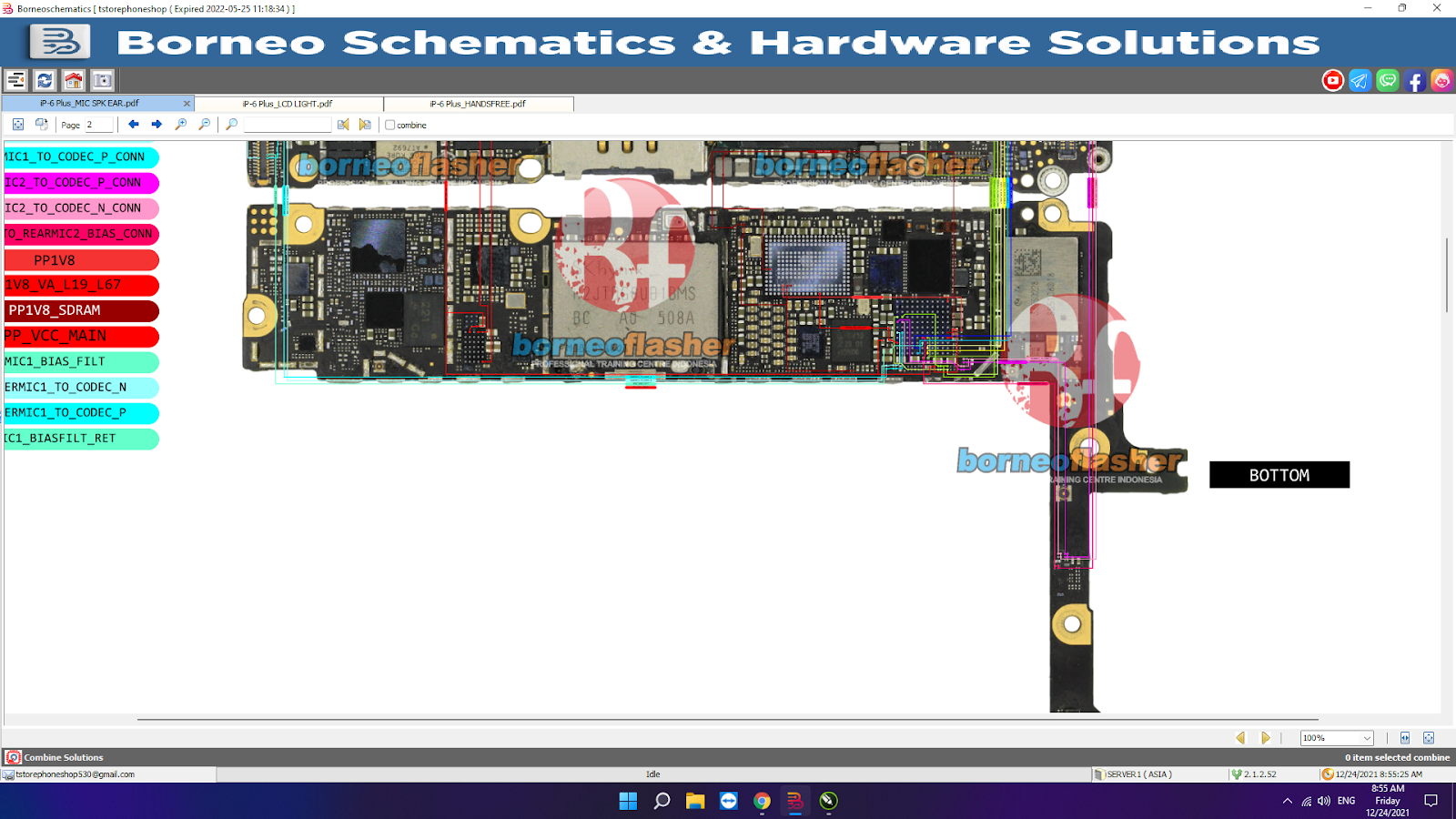This screenshot has width=1456, height=819.
Task: Click the fit page icon in PDF toolbar
Action: click(x=18, y=125)
